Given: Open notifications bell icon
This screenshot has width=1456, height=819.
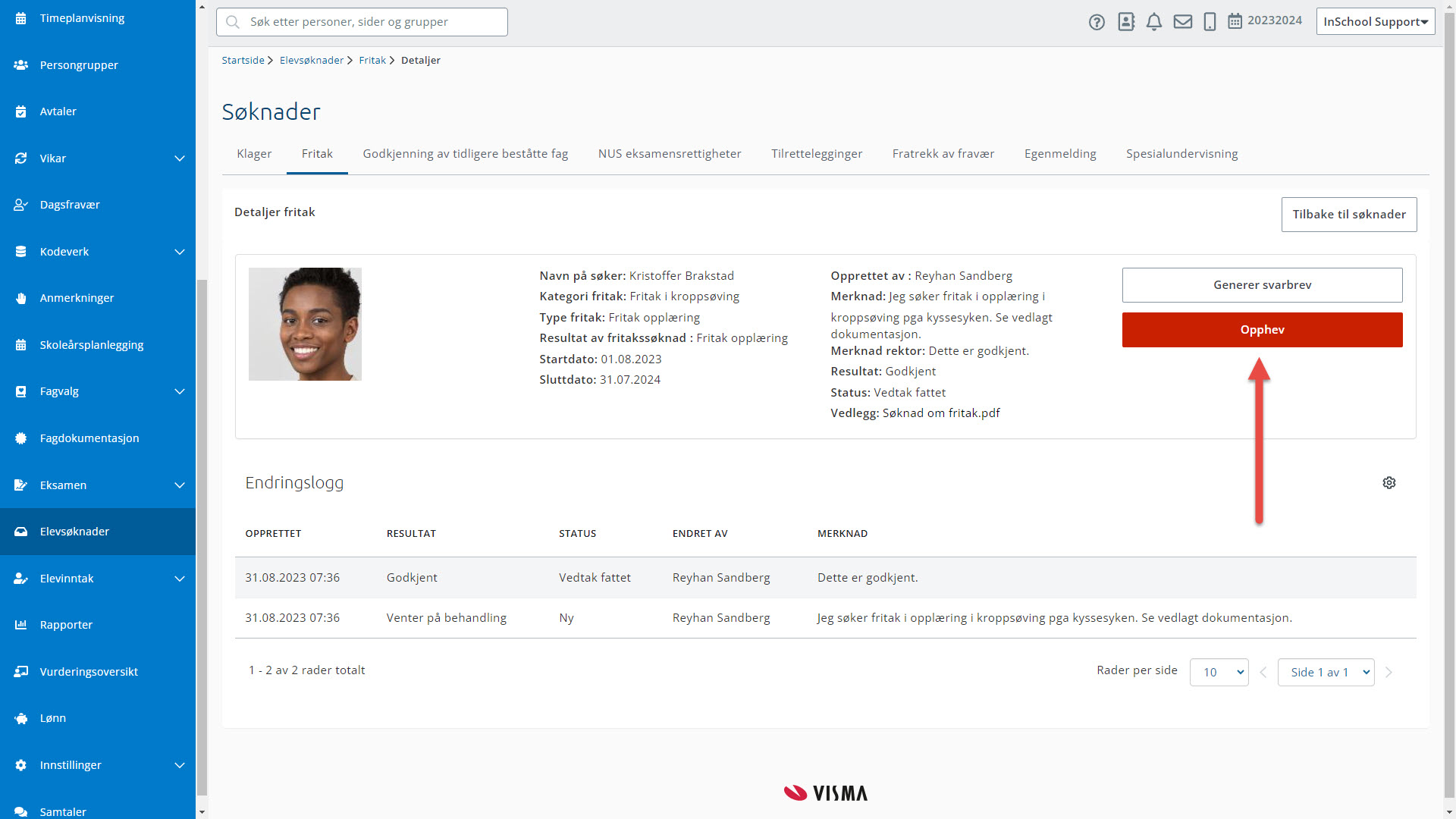Looking at the screenshot, I should pyautogui.click(x=1154, y=22).
